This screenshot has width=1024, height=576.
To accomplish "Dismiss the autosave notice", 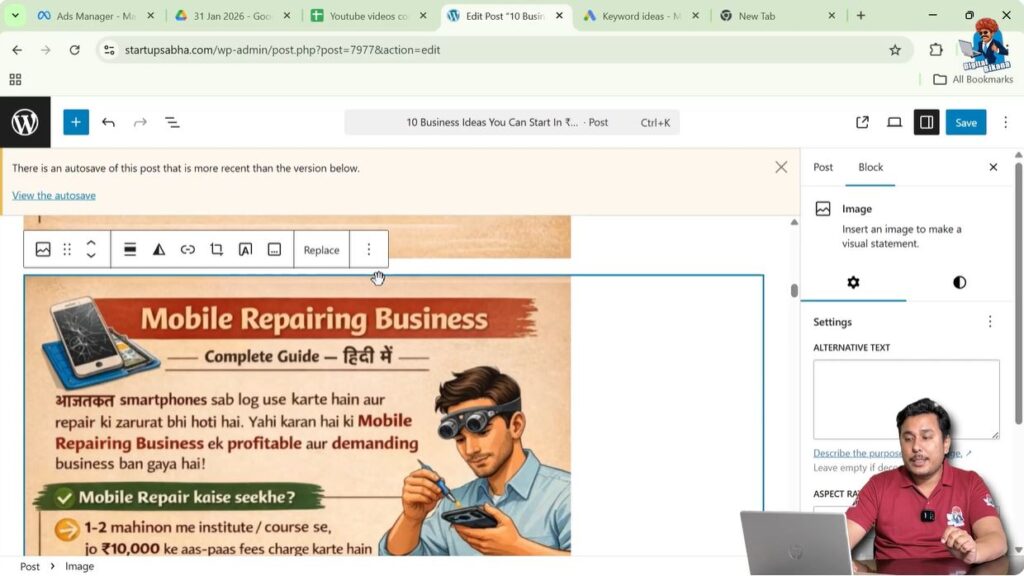I will [781, 167].
